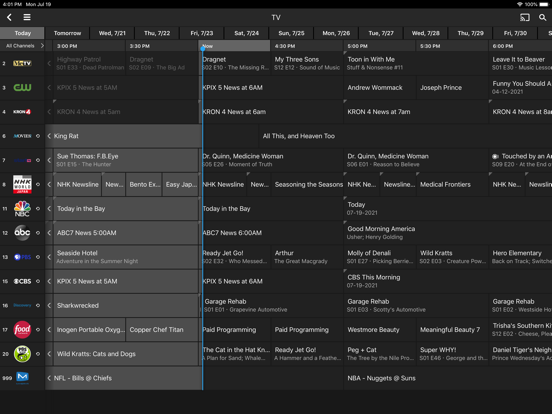The height and width of the screenshot is (414, 552).
Task: Tap the left chevron on ABC7 News 5:00AM row
Action: pyautogui.click(x=49, y=233)
